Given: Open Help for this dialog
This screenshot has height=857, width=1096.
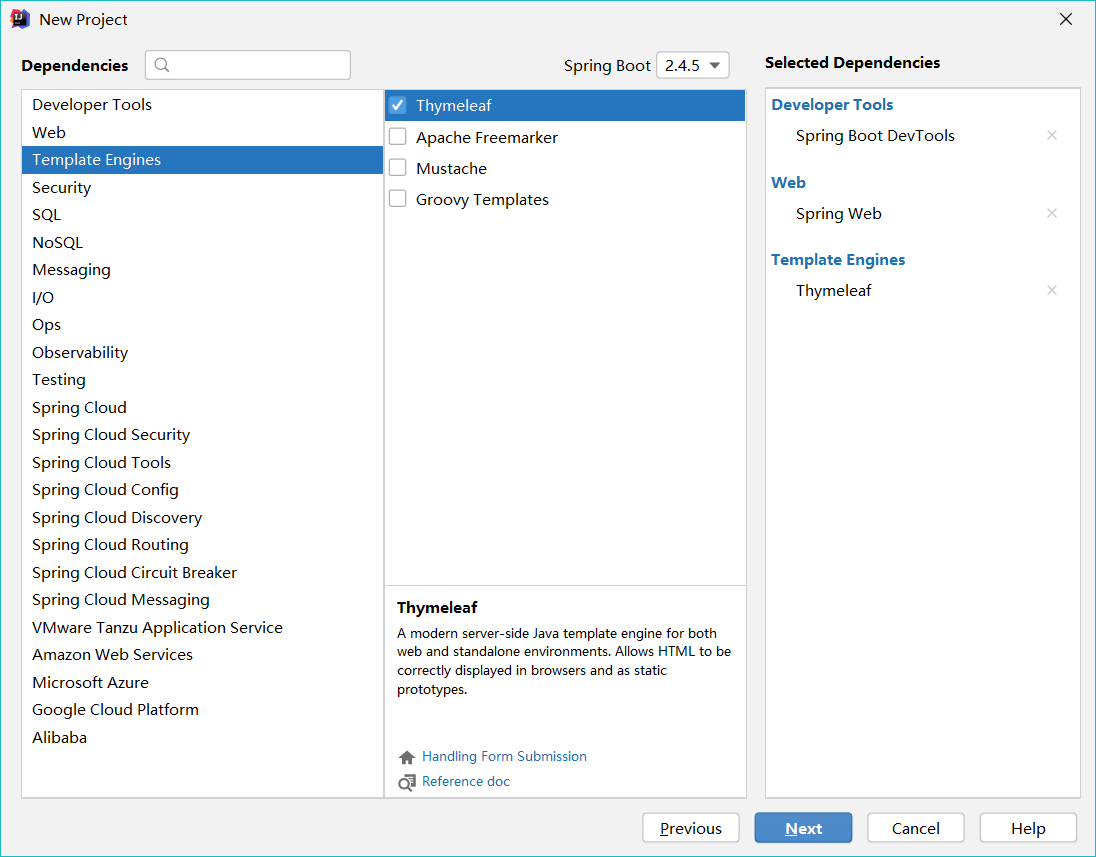Looking at the screenshot, I should 1028,828.
